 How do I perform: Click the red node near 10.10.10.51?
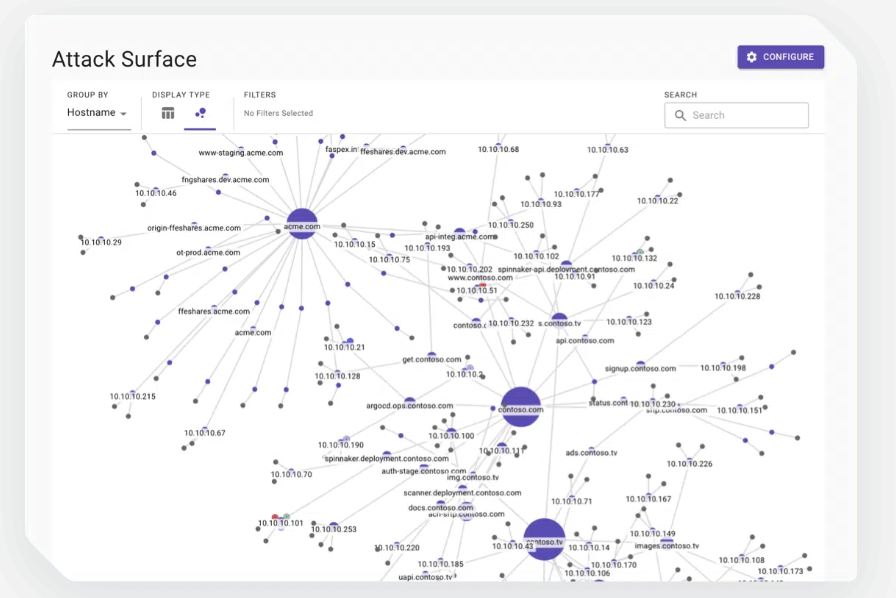coord(482,285)
